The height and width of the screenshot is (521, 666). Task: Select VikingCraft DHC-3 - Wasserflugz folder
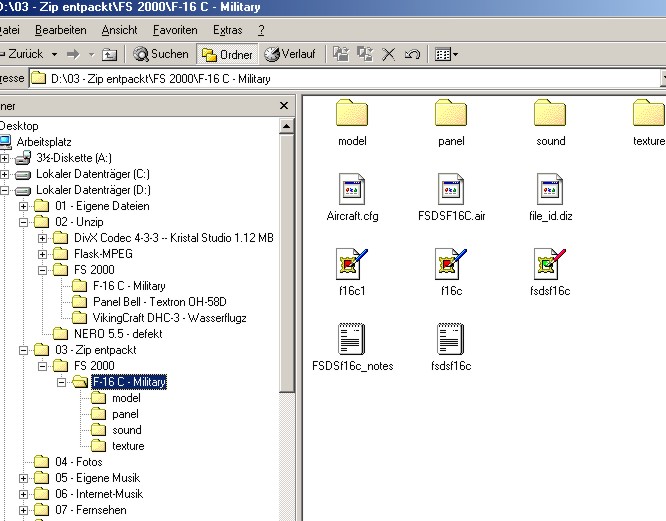pos(169,318)
